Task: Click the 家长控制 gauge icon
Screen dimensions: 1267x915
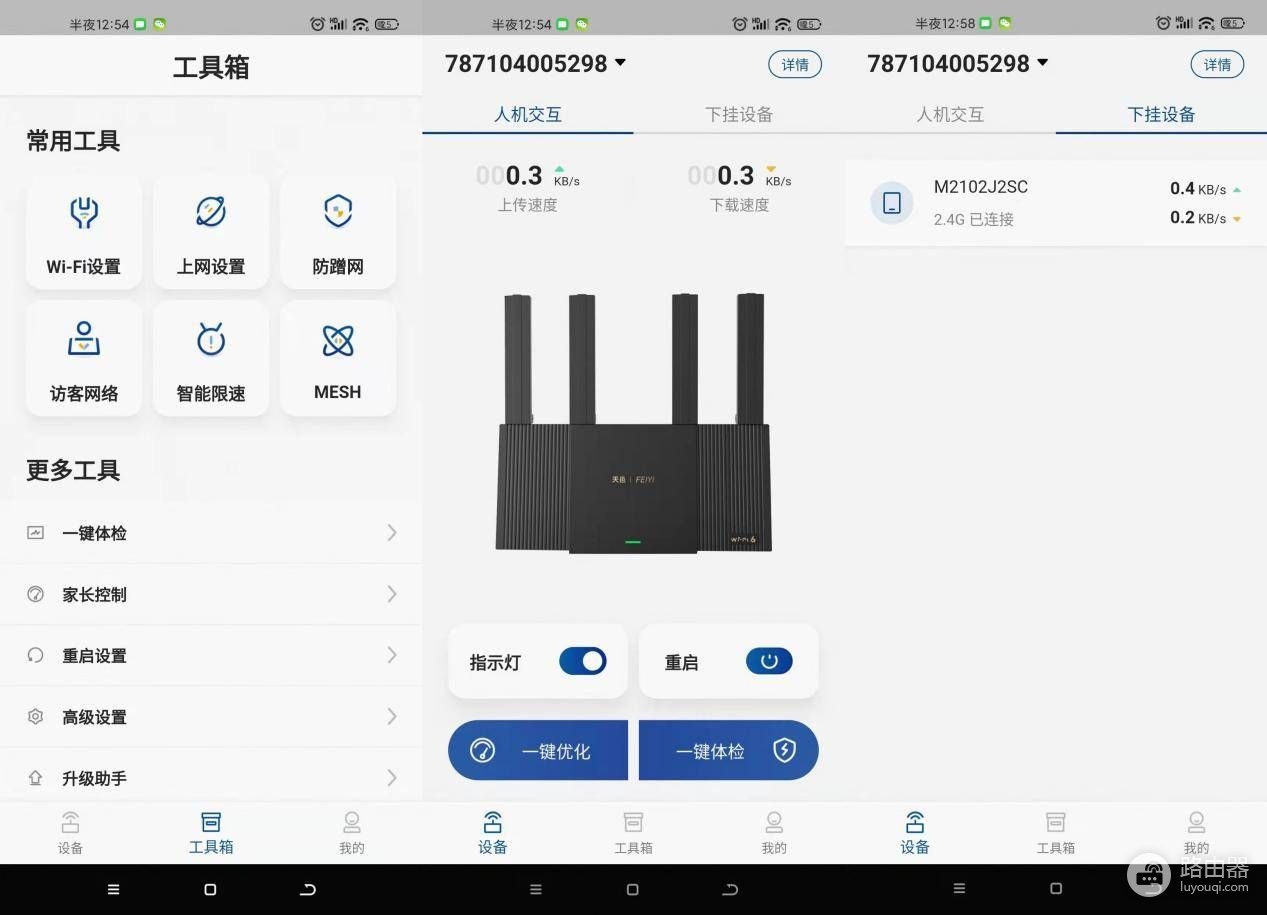Action: point(36,594)
